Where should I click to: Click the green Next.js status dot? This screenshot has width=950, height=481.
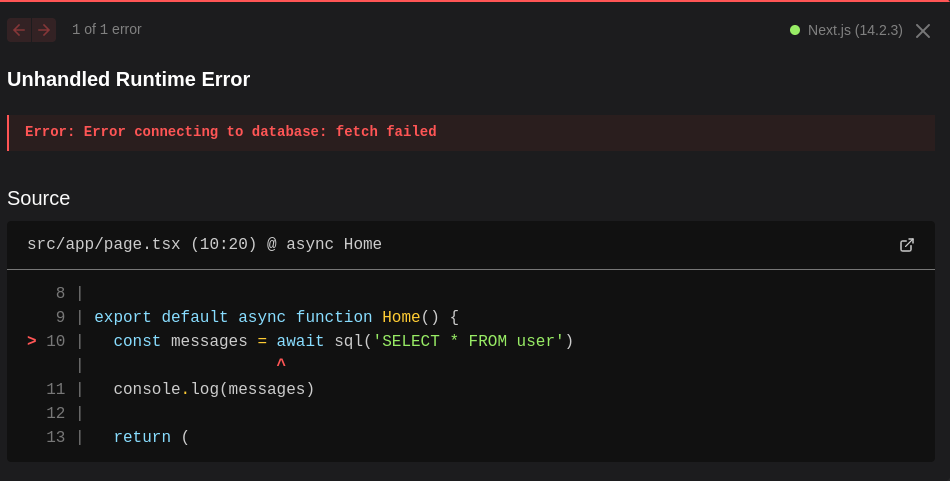[795, 30]
